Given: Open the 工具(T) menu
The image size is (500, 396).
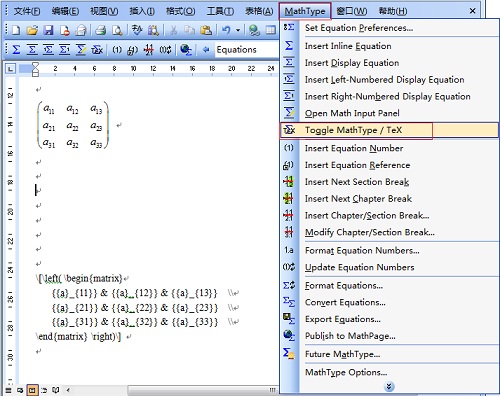Looking at the screenshot, I should coord(220,11).
